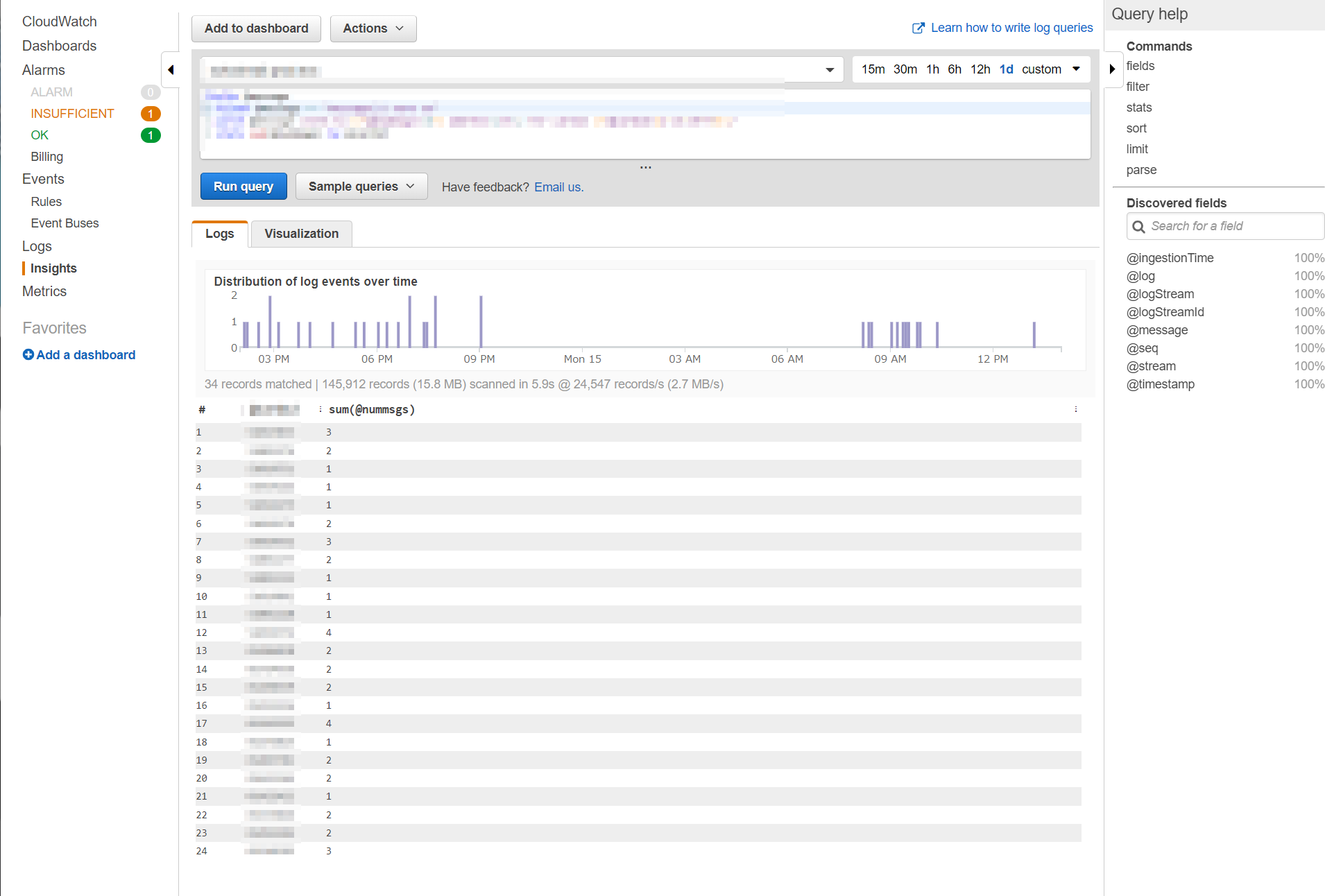1325x896 pixels.
Task: Click the plus icon for Add a dashboard
Action: coord(28,354)
